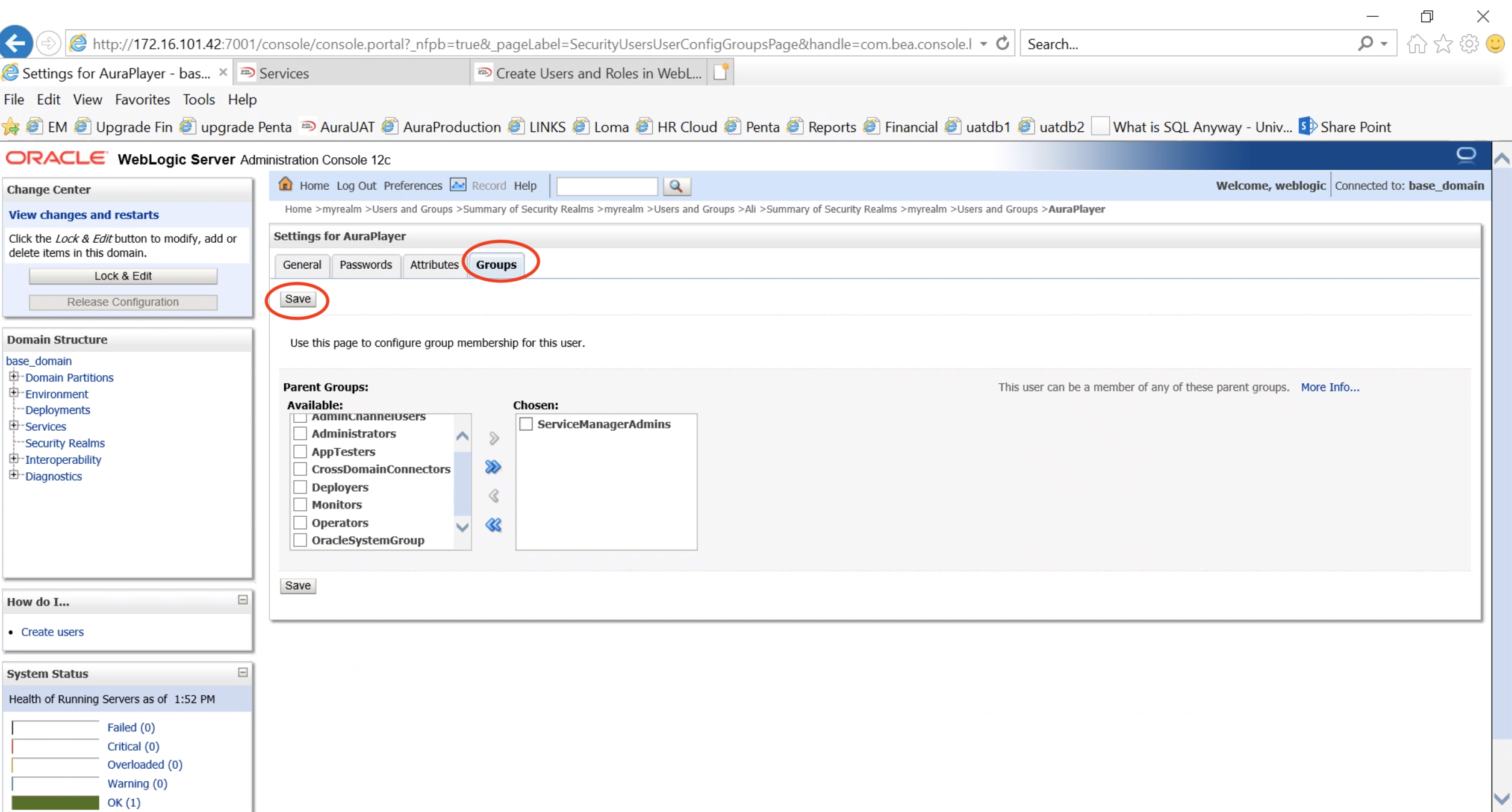
Task: Move selected group right with single arrow
Action: 494,438
